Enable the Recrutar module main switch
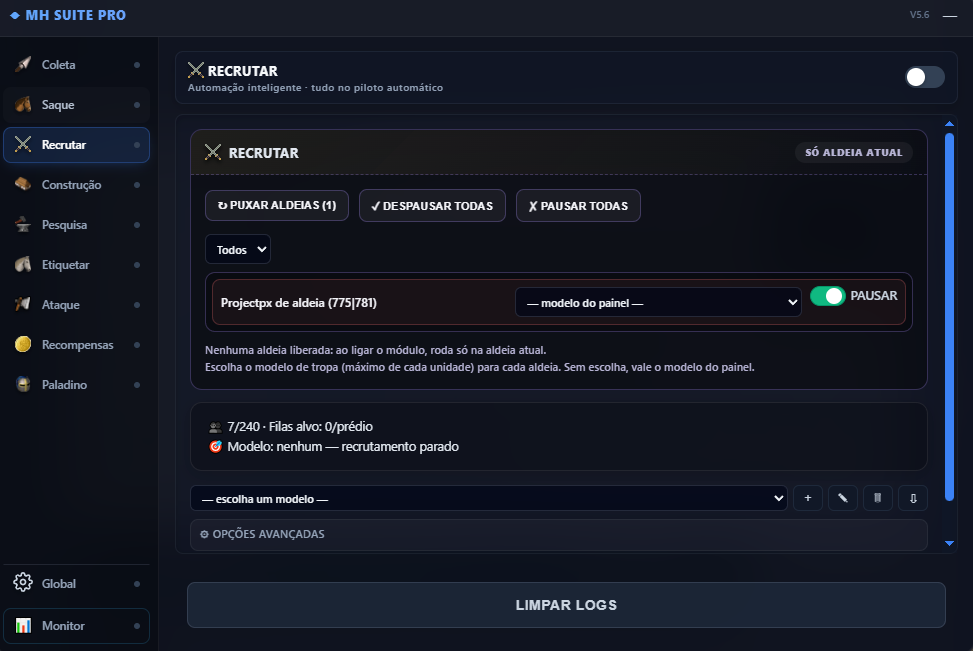973x651 pixels. tap(924, 77)
